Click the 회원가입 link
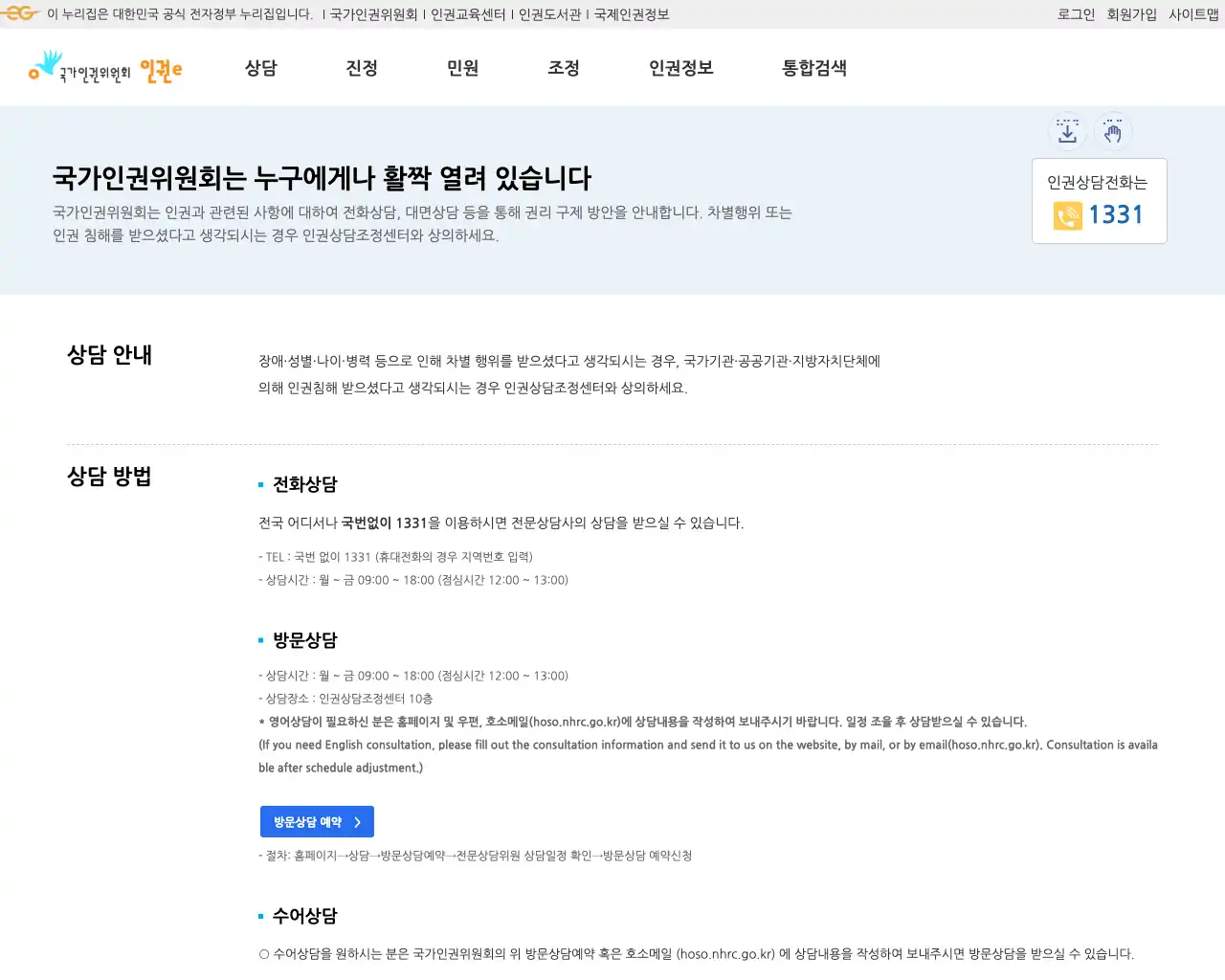 click(1132, 13)
